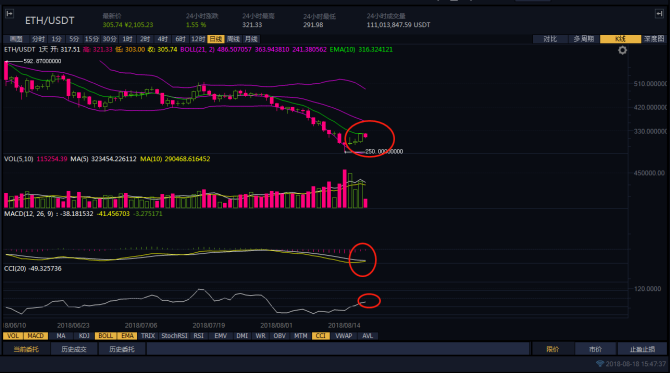The width and height of the screenshot is (670, 373).
Task: Click the 111,013,847.59 USDT volume value
Action: click(x=399, y=25)
